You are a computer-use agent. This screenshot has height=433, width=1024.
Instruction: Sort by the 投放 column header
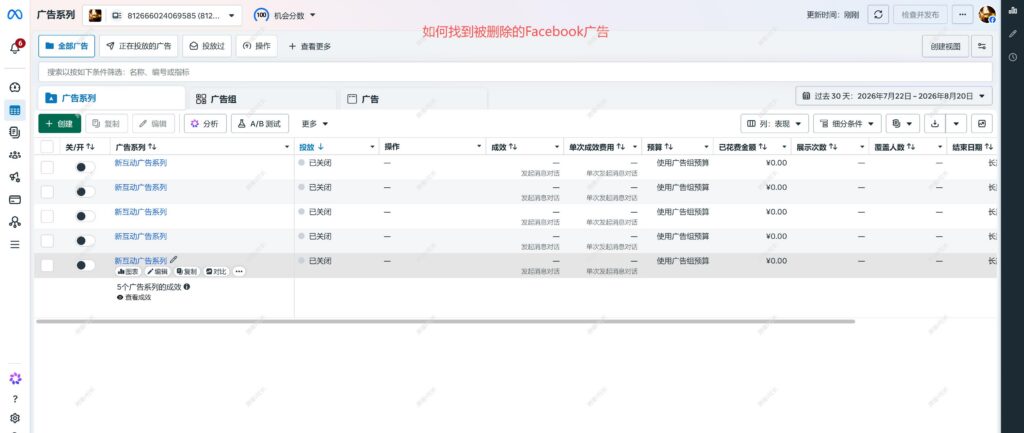point(312,147)
